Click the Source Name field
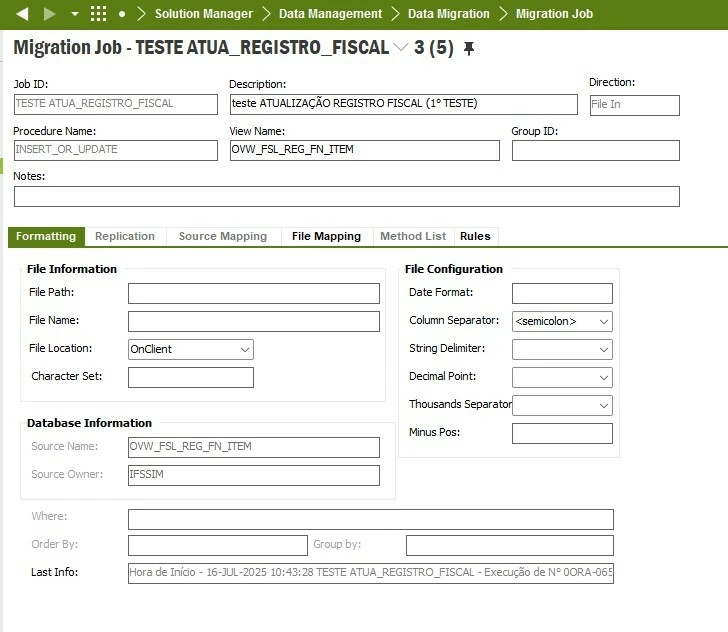The width and height of the screenshot is (728, 632). (254, 447)
